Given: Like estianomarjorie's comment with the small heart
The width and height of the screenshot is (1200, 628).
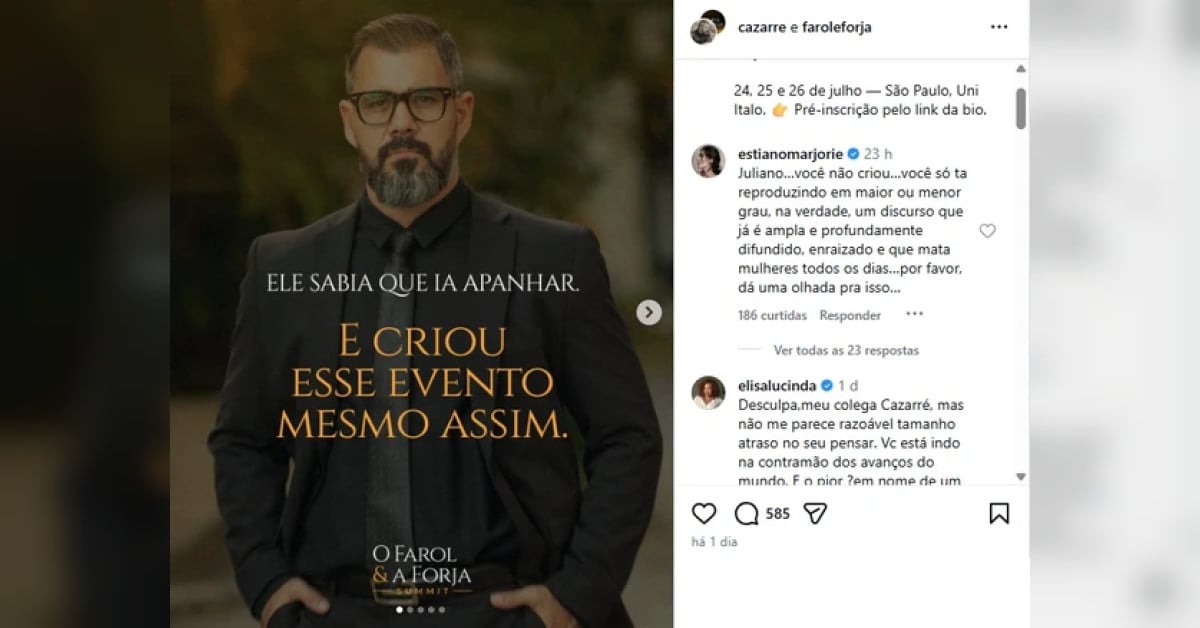Looking at the screenshot, I should 987,231.
